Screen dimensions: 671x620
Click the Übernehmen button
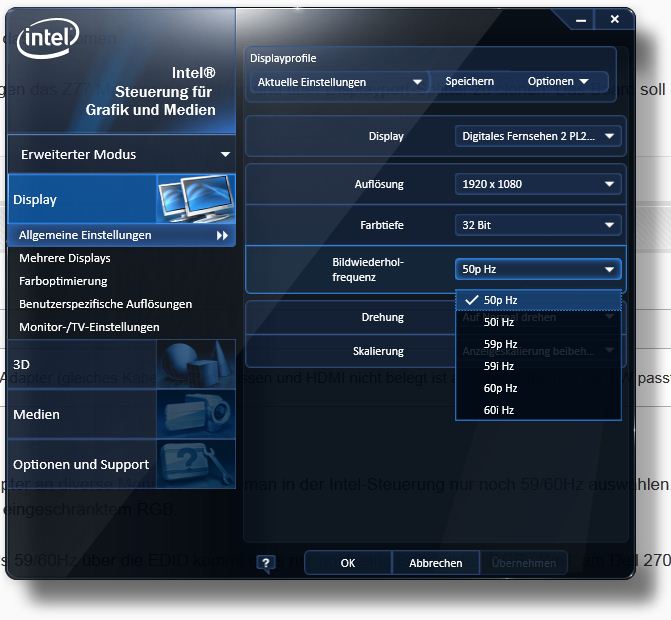(523, 563)
